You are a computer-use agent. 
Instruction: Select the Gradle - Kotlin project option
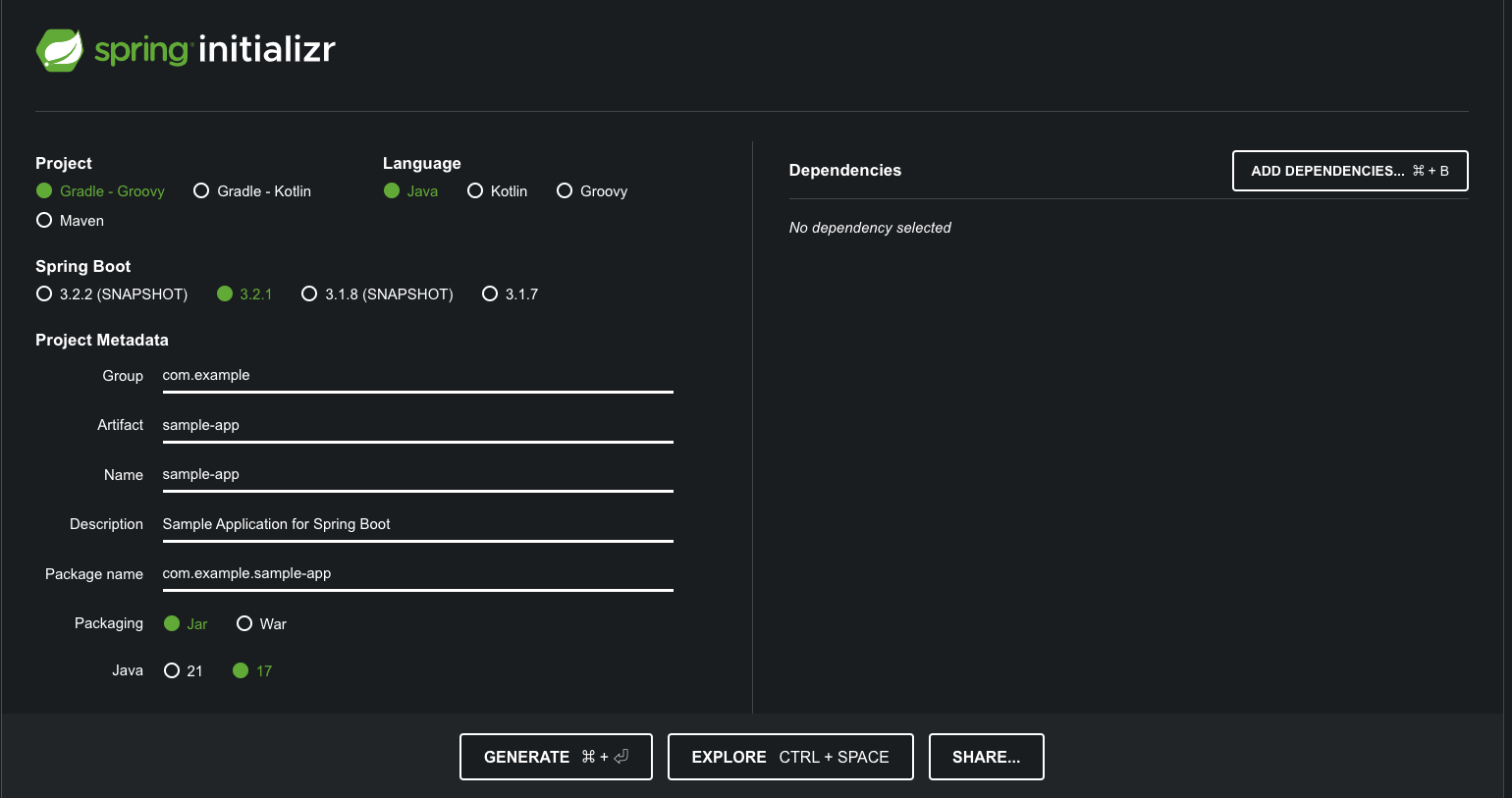(201, 191)
